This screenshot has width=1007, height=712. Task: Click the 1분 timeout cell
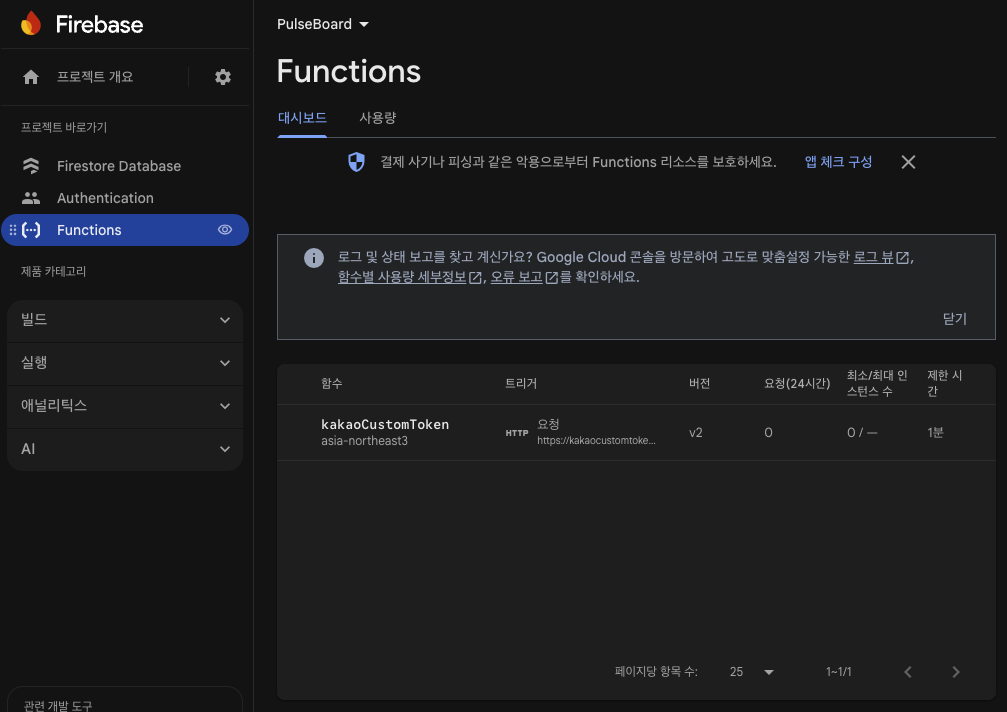[935, 433]
